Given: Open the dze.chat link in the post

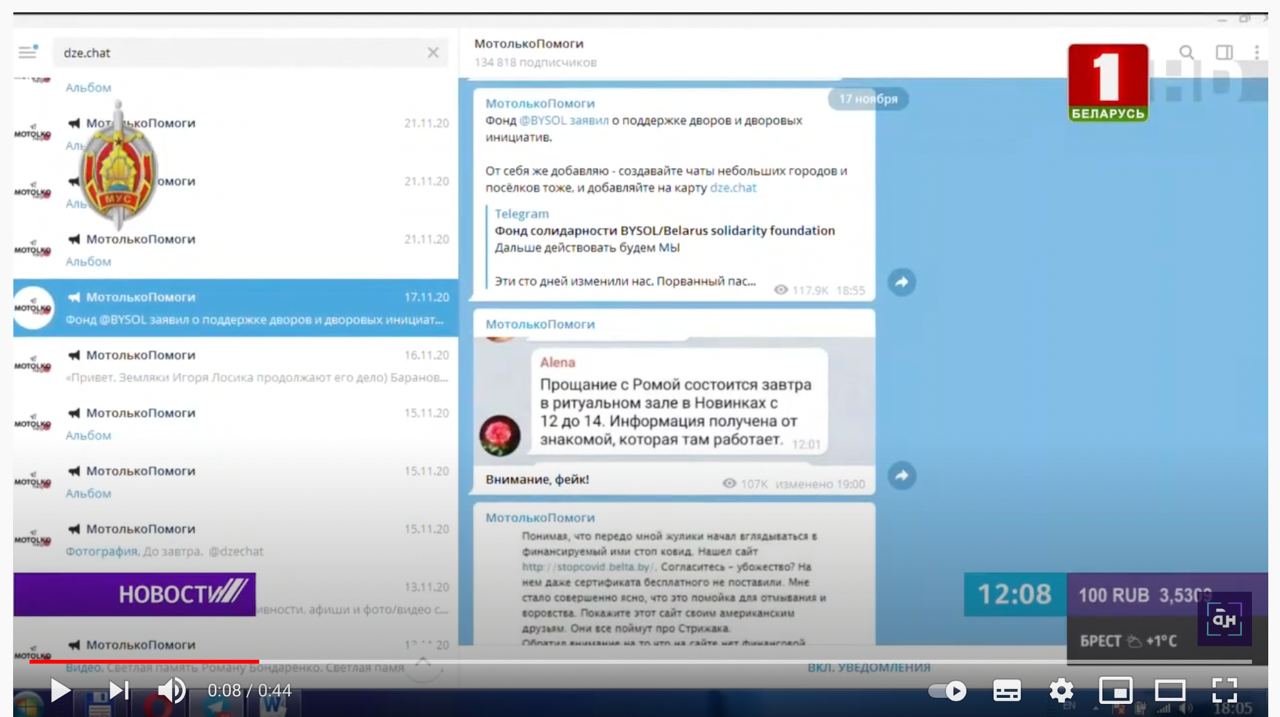Looking at the screenshot, I should [x=734, y=188].
